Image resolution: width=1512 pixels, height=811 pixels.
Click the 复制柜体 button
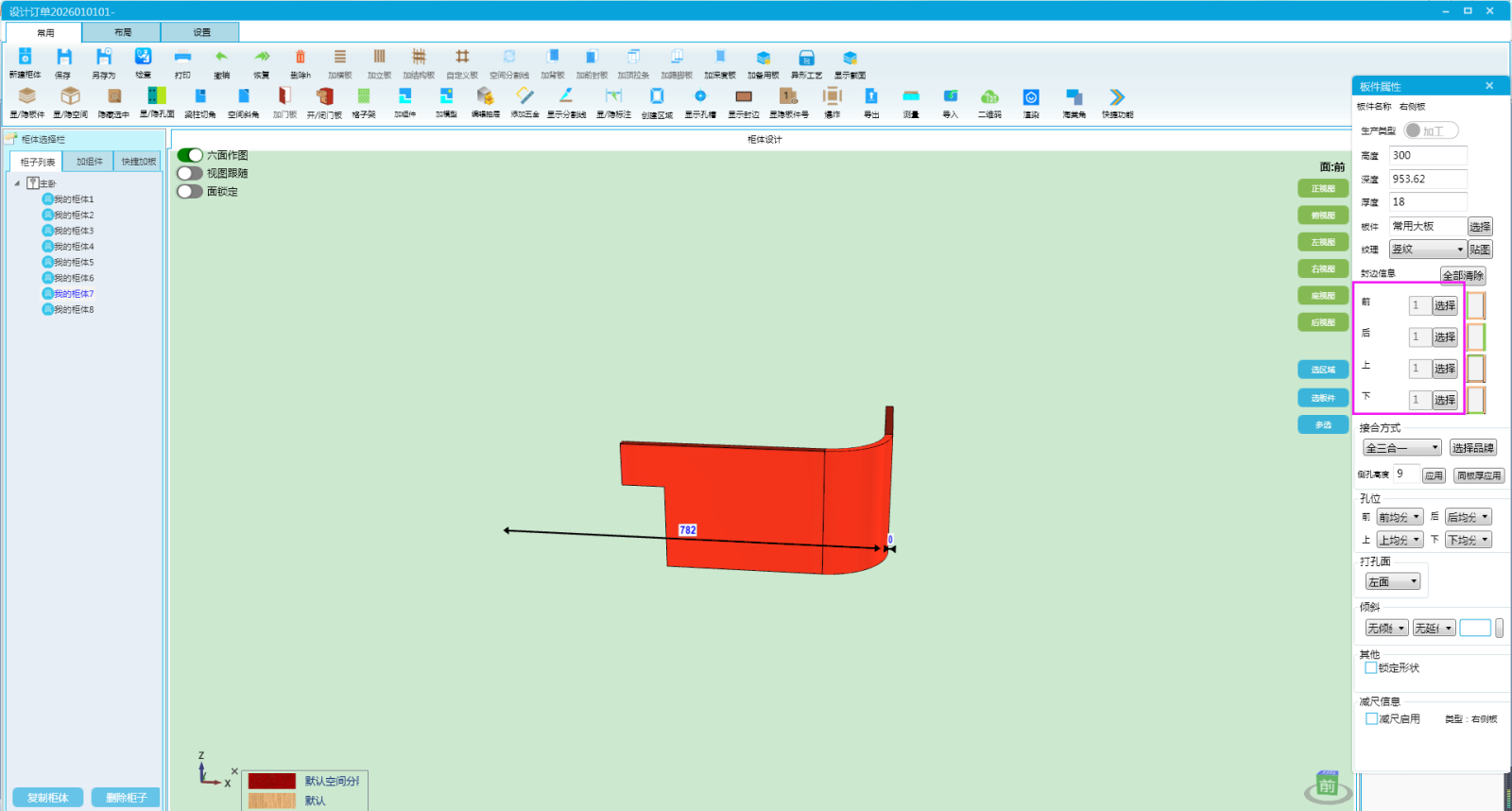[48, 798]
